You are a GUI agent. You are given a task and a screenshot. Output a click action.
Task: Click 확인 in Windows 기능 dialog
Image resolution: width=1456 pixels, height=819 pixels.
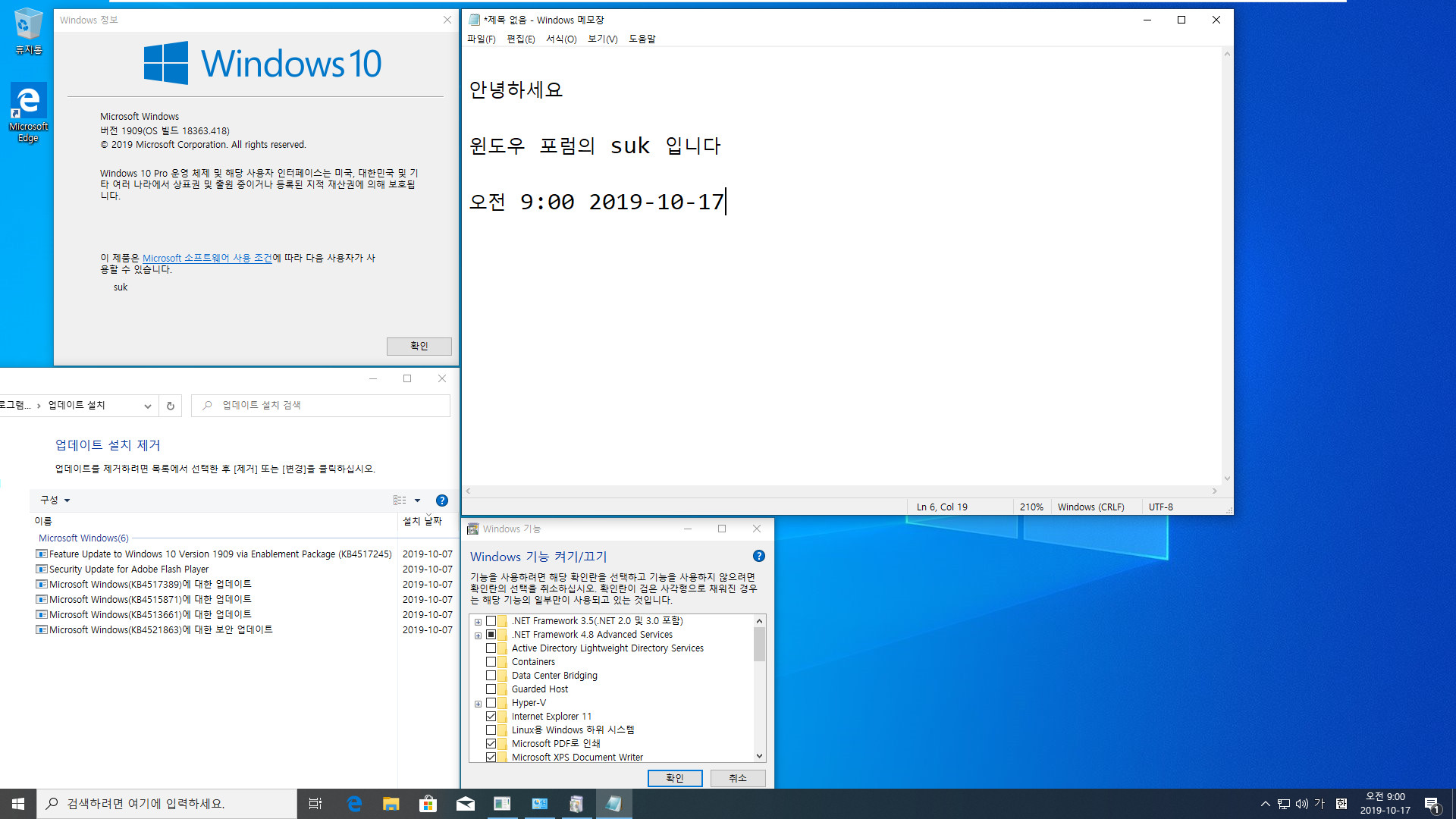(675, 778)
